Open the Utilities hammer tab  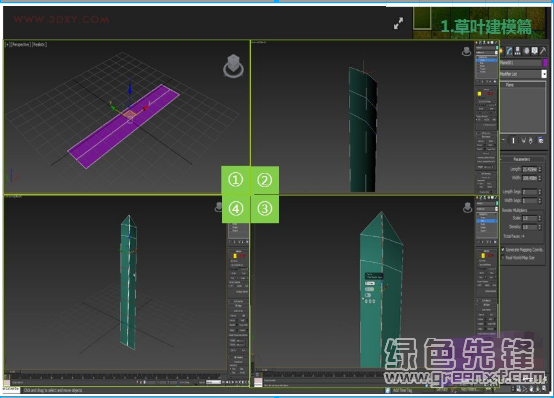click(x=543, y=51)
